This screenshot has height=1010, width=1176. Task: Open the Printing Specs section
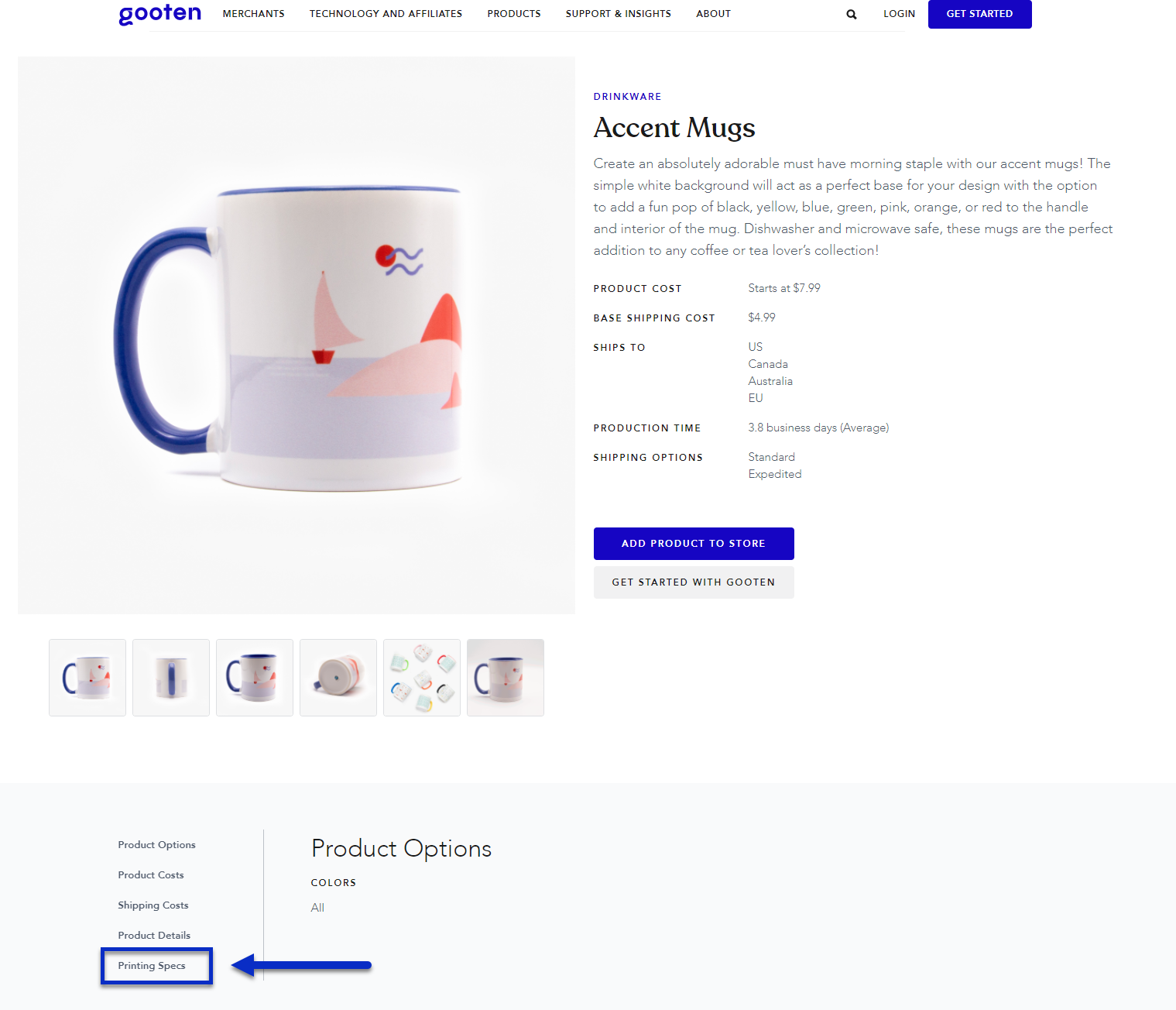coord(152,966)
